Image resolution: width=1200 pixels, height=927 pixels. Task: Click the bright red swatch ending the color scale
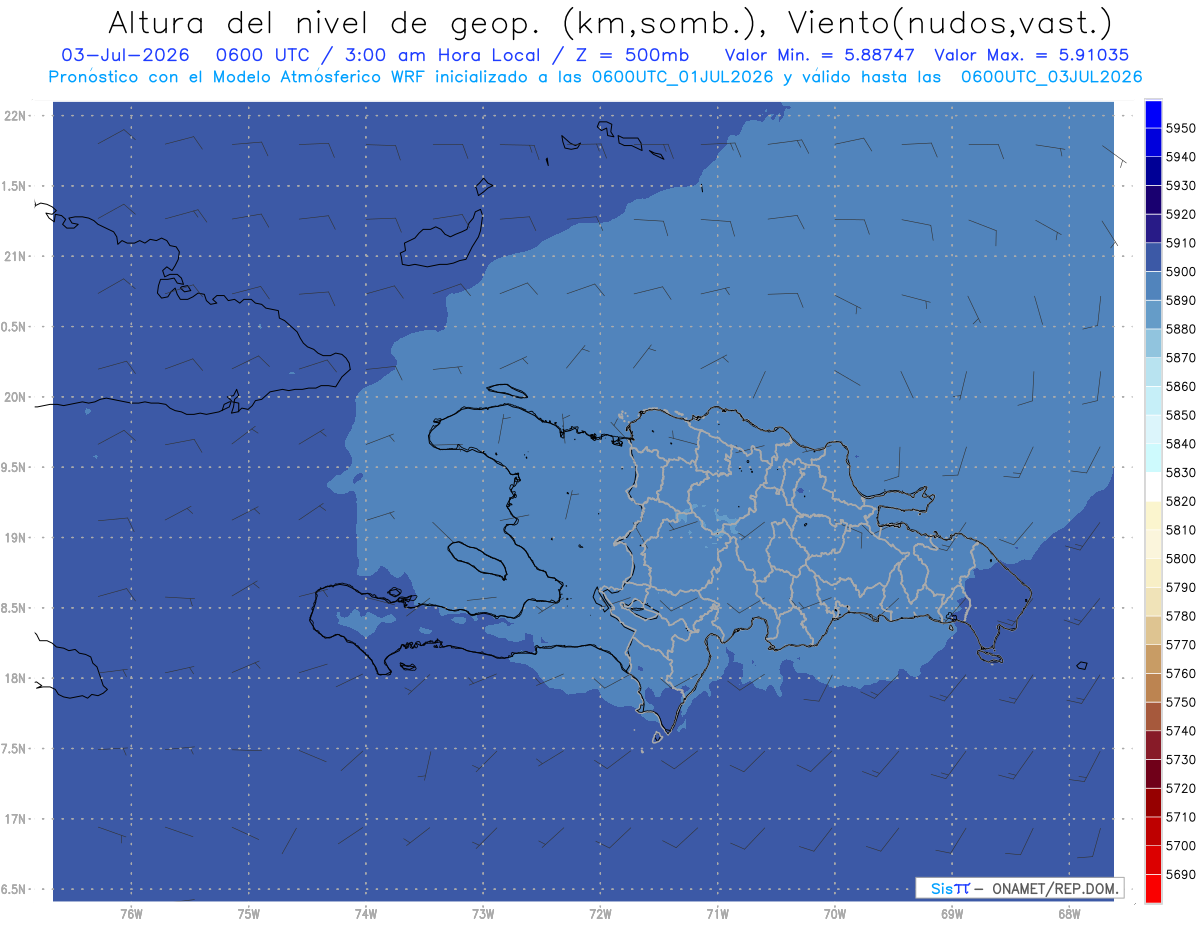click(1152, 888)
